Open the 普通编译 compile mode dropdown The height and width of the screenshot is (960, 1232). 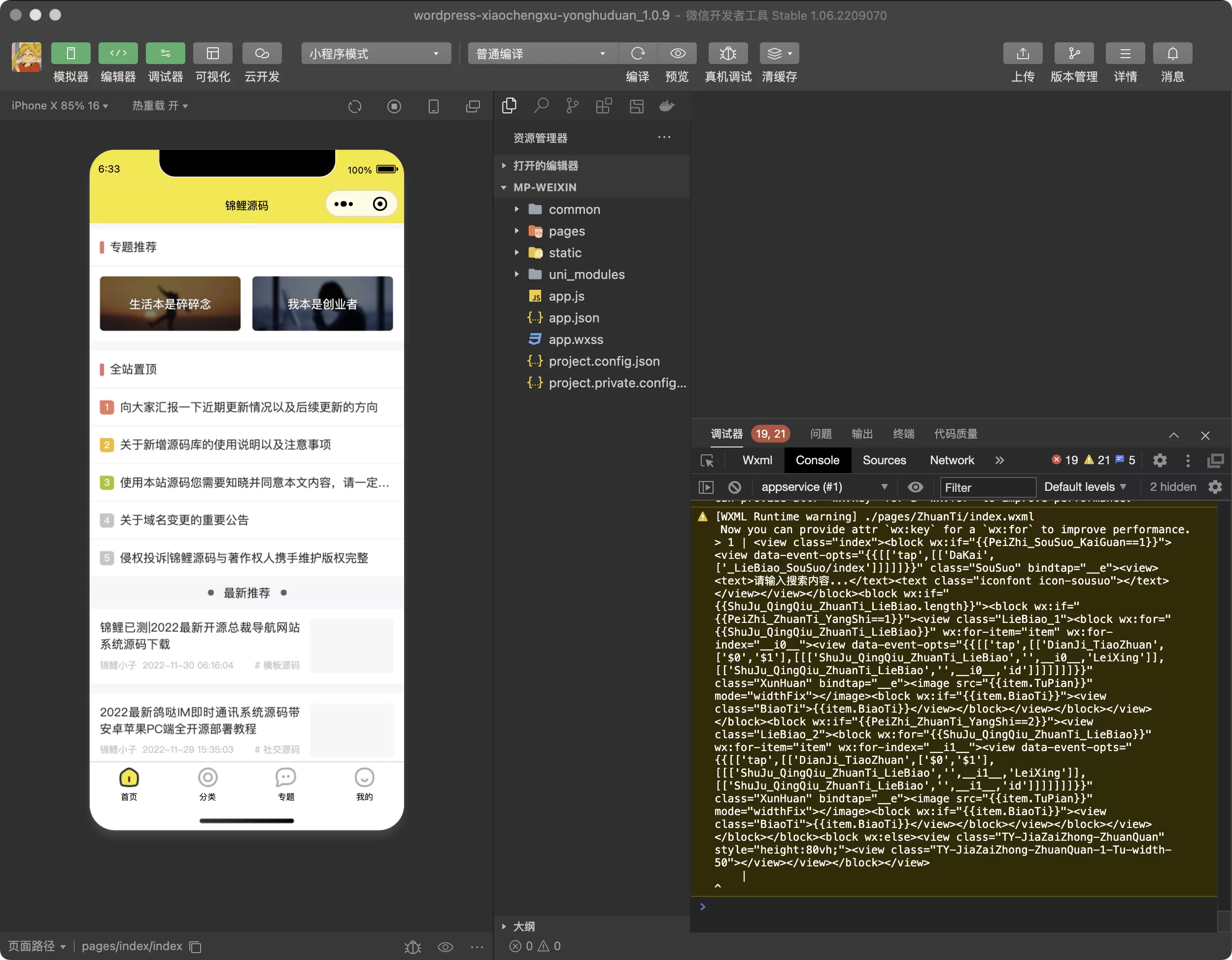[x=542, y=54]
